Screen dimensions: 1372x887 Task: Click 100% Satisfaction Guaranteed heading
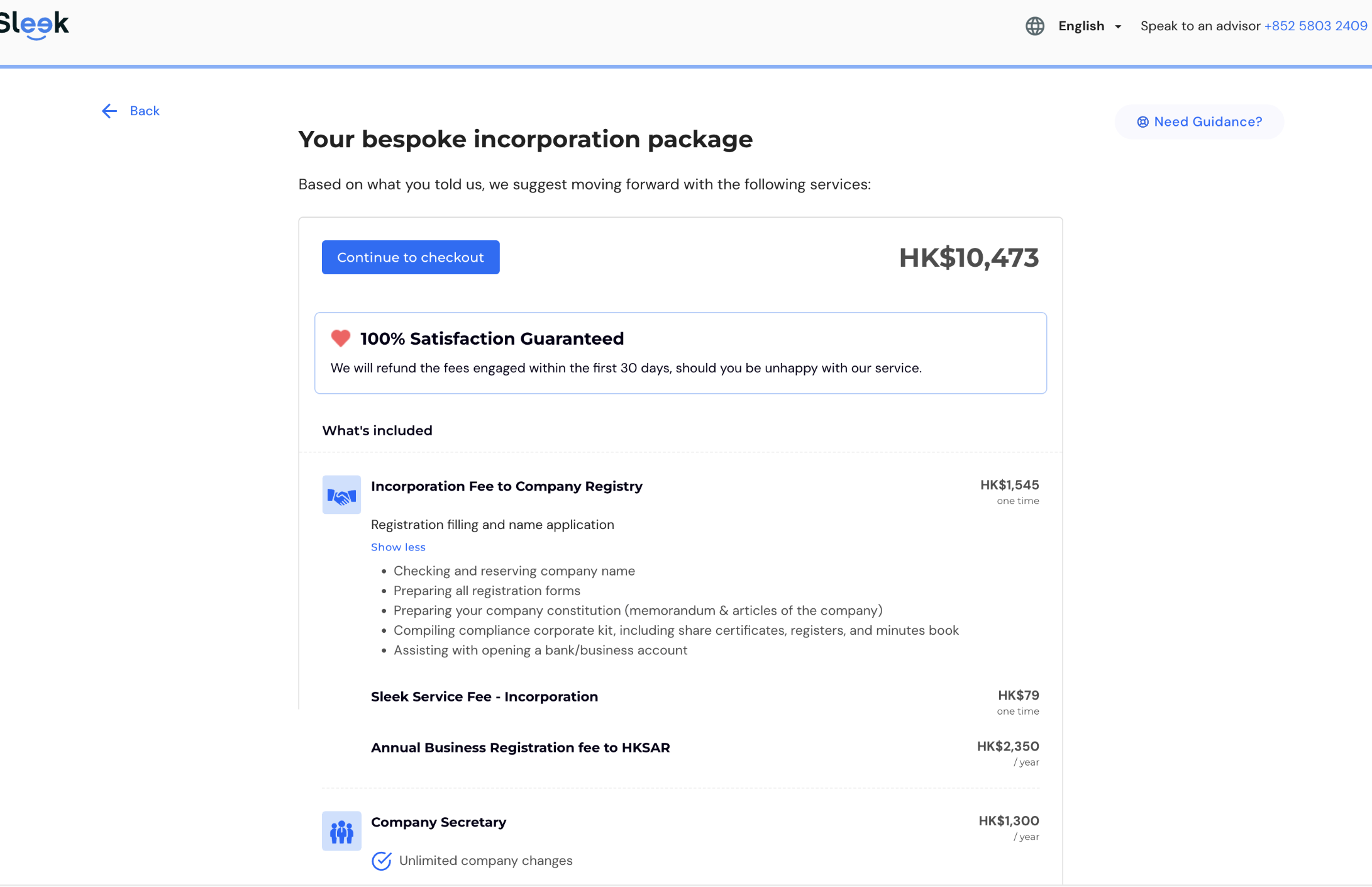(492, 338)
